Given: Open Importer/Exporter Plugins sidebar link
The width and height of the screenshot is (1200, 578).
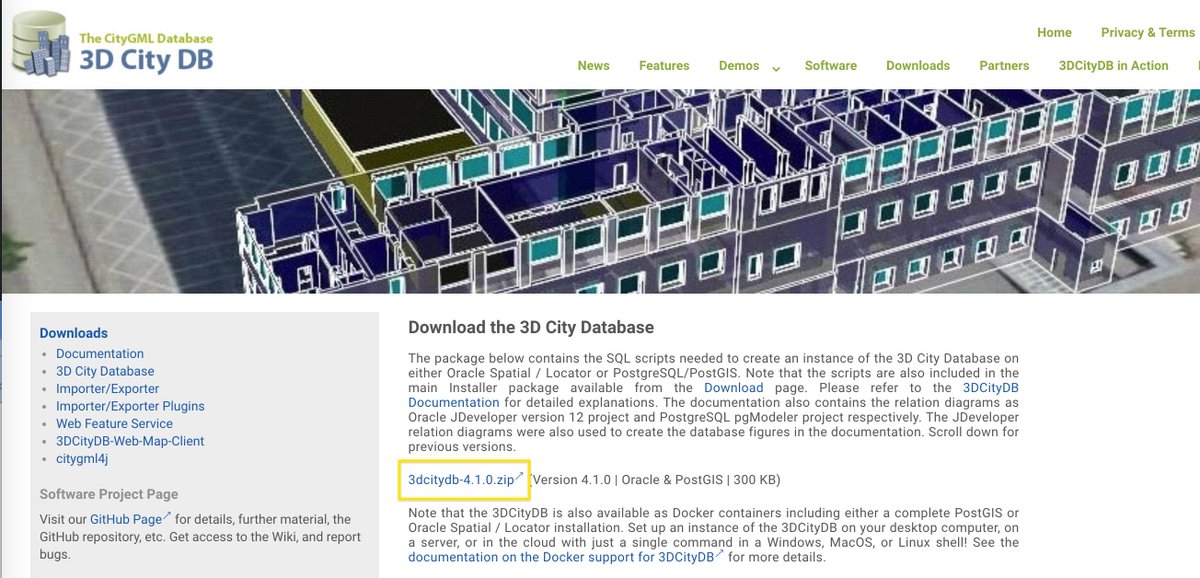Looking at the screenshot, I should pyautogui.click(x=130, y=406).
